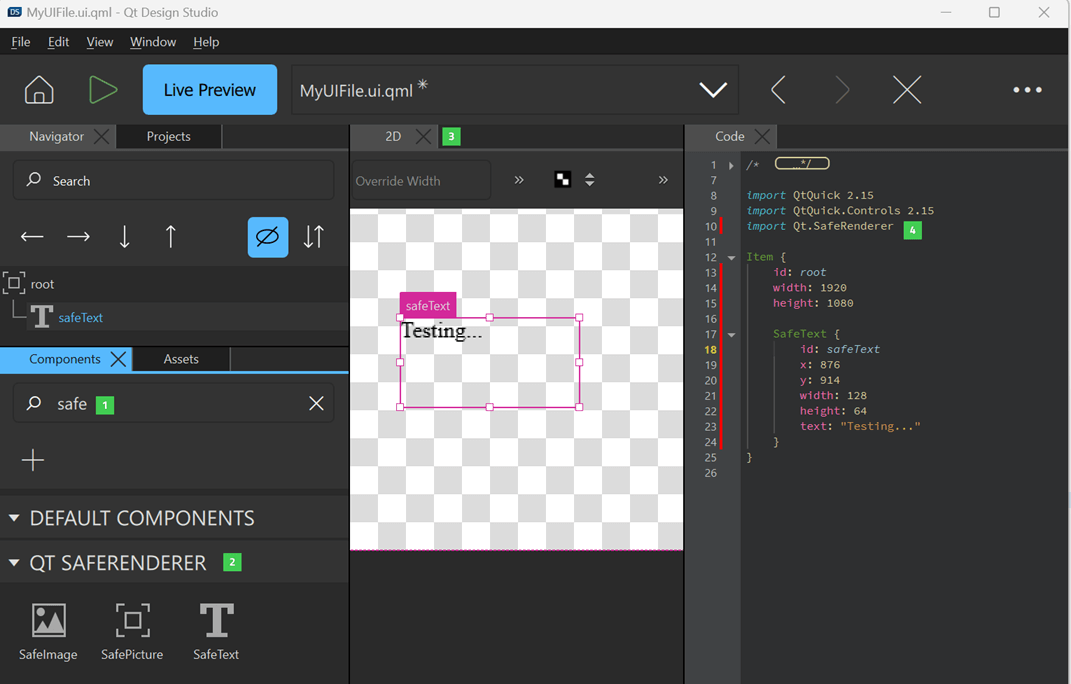Screen dimensions: 1071x684
Task: Collapse the QT SAFERENDERER section
Action: click(x=14, y=563)
